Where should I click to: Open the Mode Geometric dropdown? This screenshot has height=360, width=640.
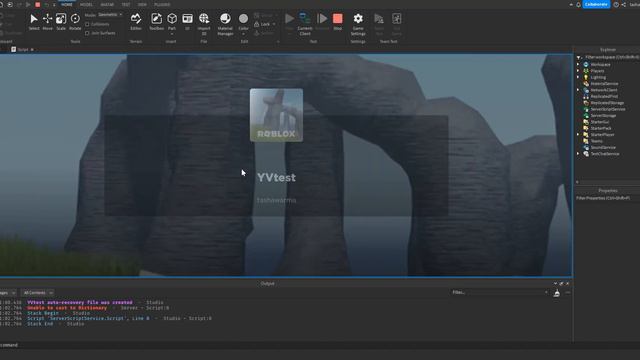click(110, 14)
